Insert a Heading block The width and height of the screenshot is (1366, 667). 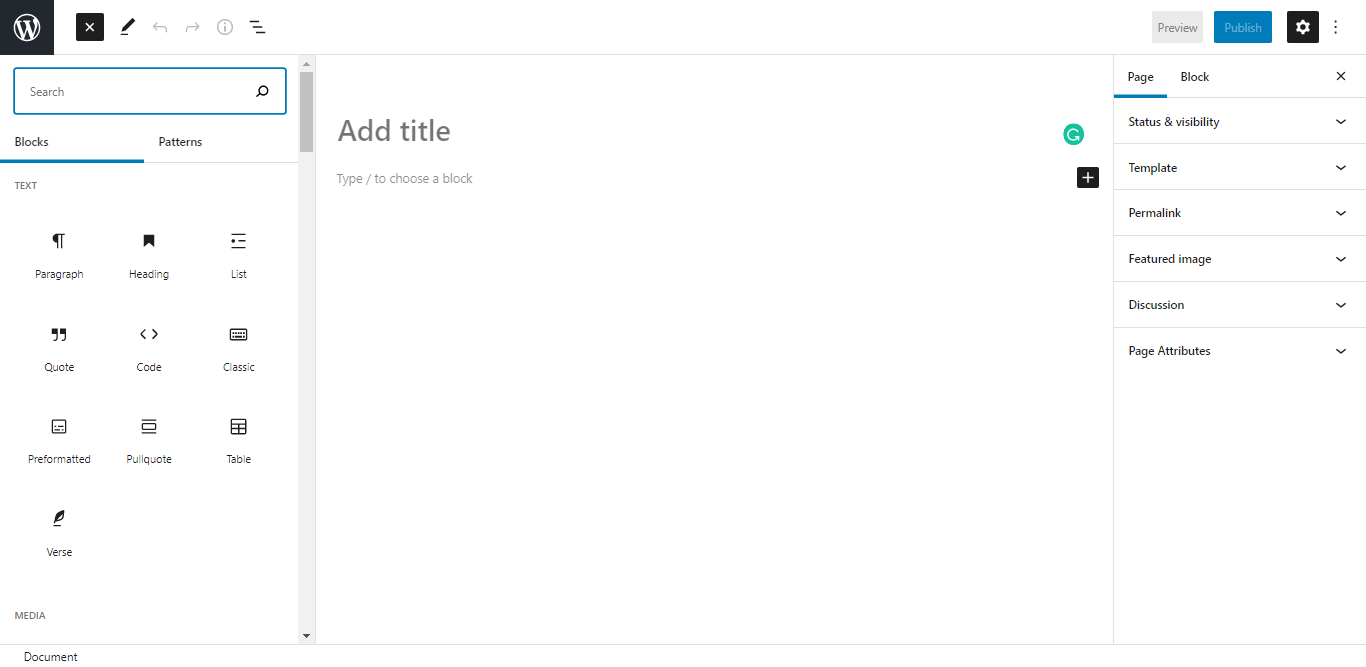point(148,255)
